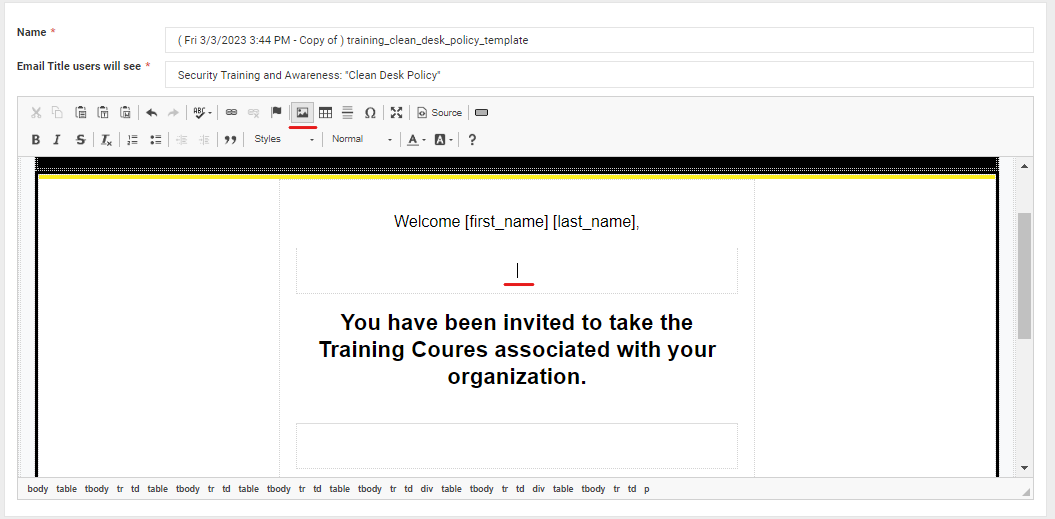Maximize the editor with the fullscreen icon
This screenshot has height=519, width=1055.
(397, 113)
